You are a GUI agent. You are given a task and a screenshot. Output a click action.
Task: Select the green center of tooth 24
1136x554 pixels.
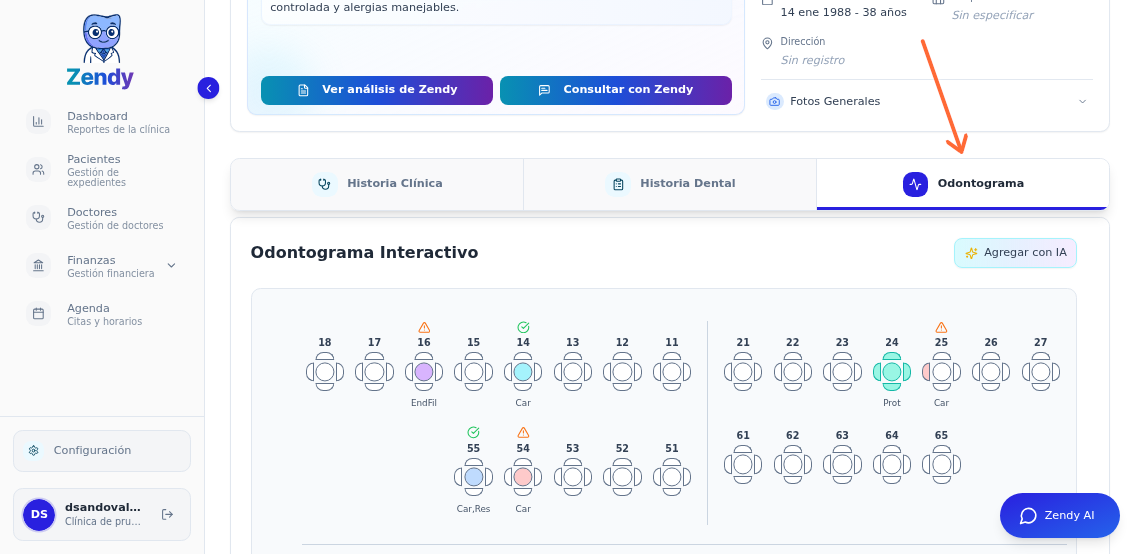click(892, 372)
